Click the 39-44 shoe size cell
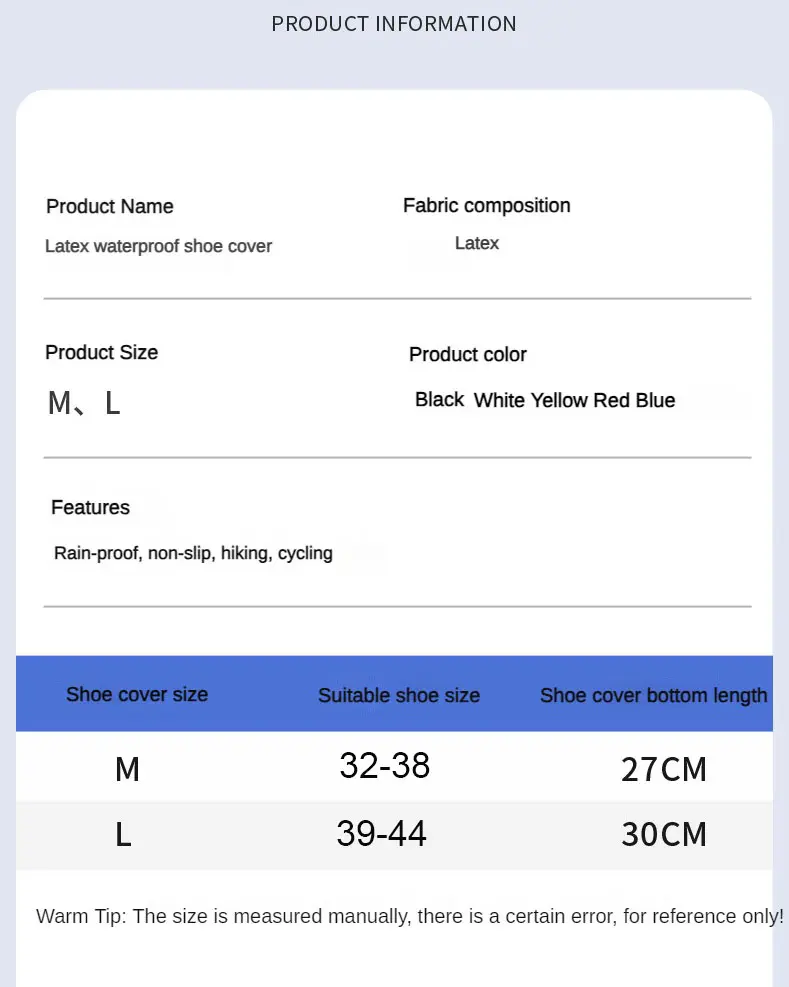 click(382, 833)
